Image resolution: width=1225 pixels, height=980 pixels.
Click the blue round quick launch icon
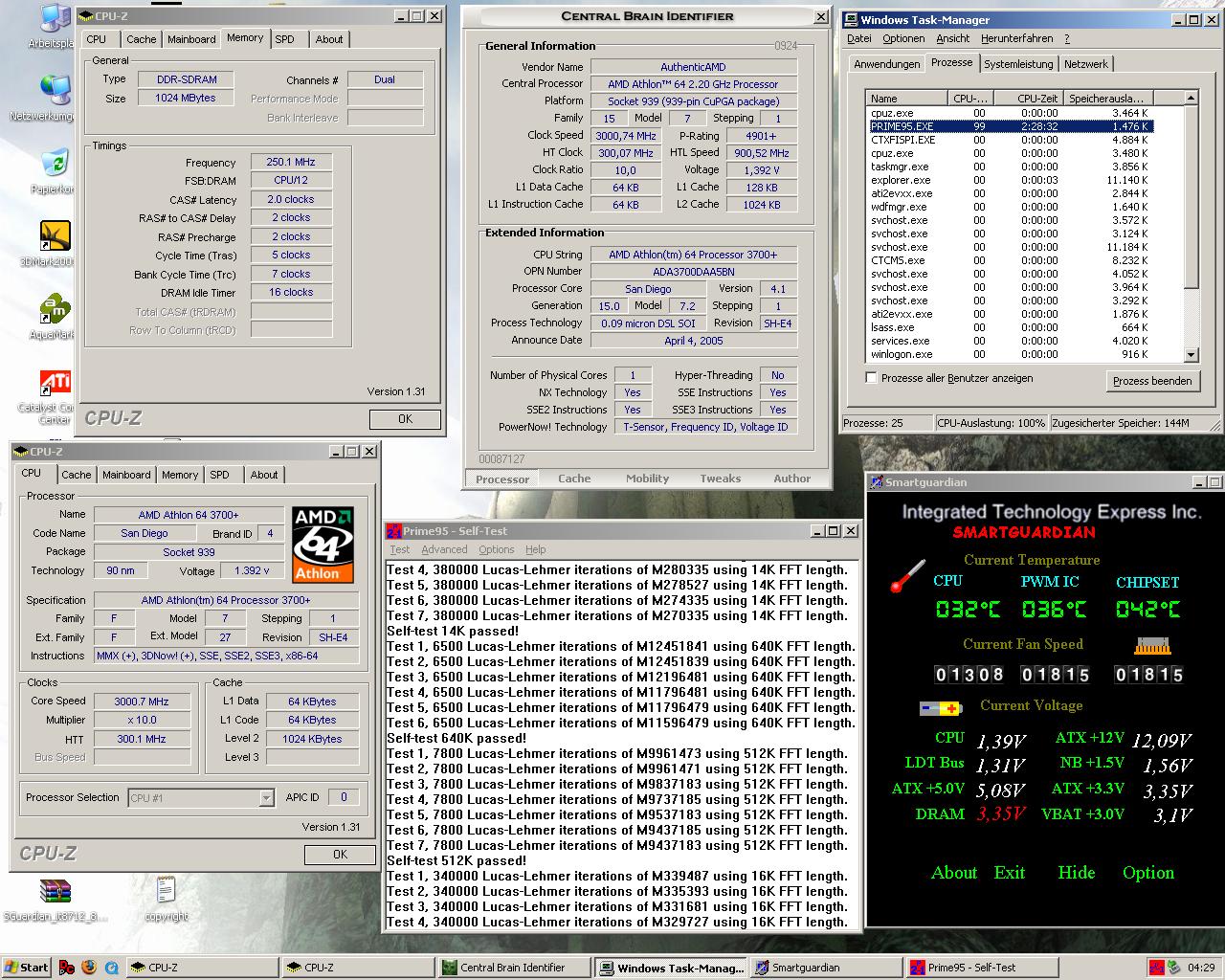click(x=111, y=968)
